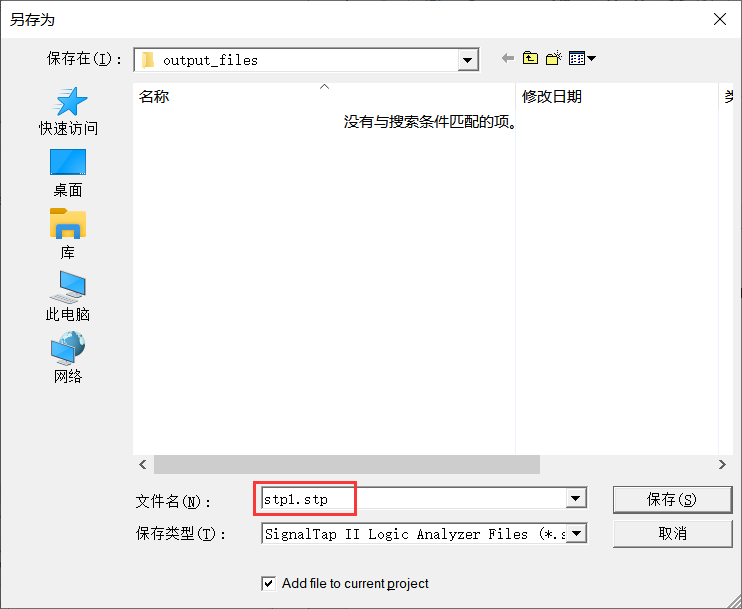The height and width of the screenshot is (609, 742).
Task: Click the horizontal scrollbar thumb
Action: [347, 465]
